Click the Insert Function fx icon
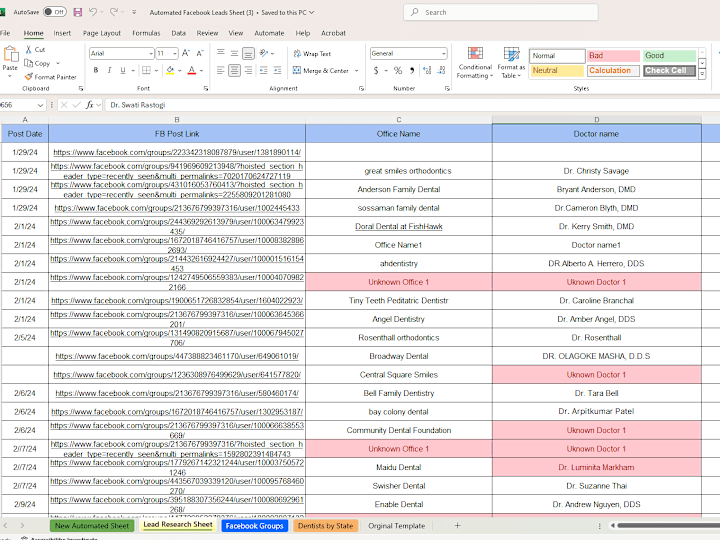The width and height of the screenshot is (720, 540). (x=90, y=105)
